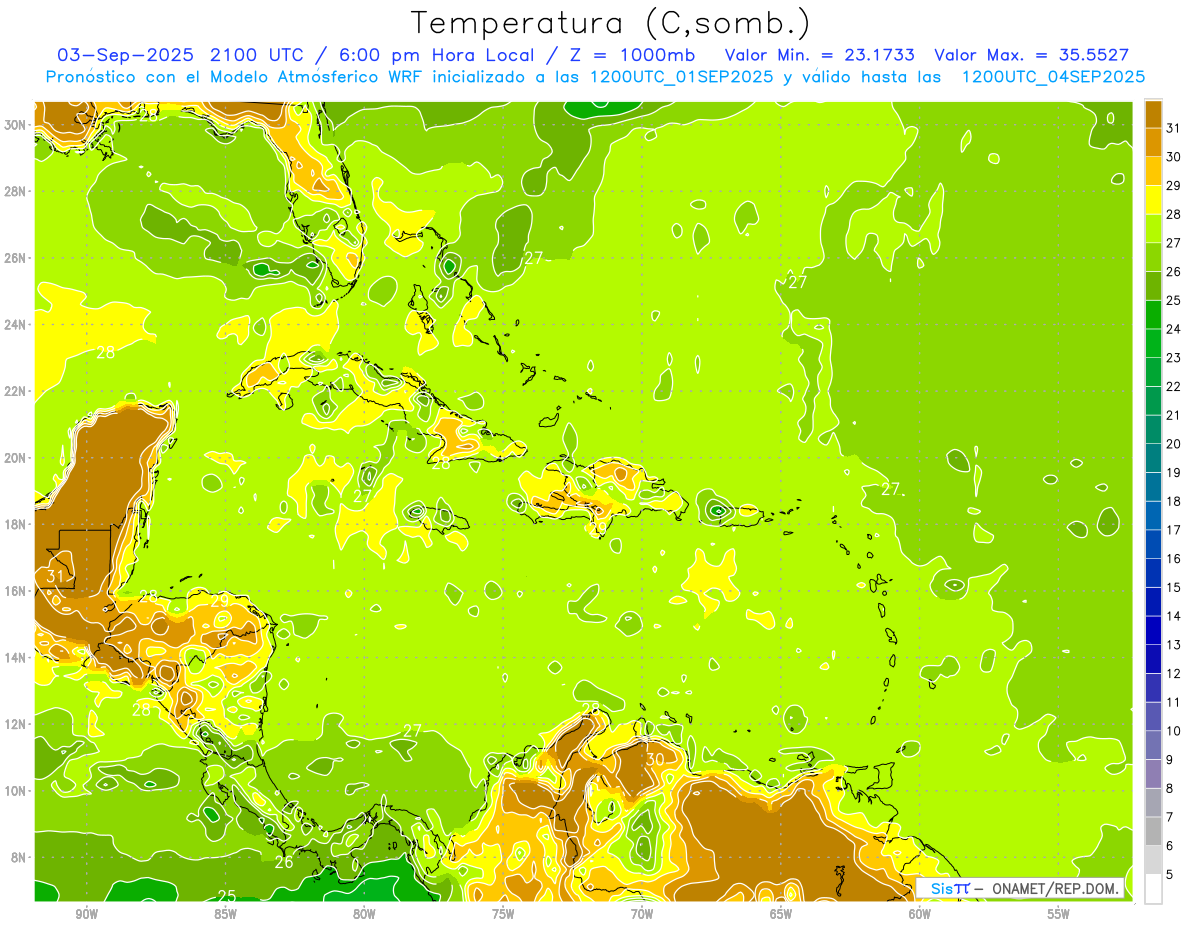The height and width of the screenshot is (927, 1200).
Task: Click the 'Valor Min. = 23.1733' text
Action: pyautogui.click(x=820, y=55)
